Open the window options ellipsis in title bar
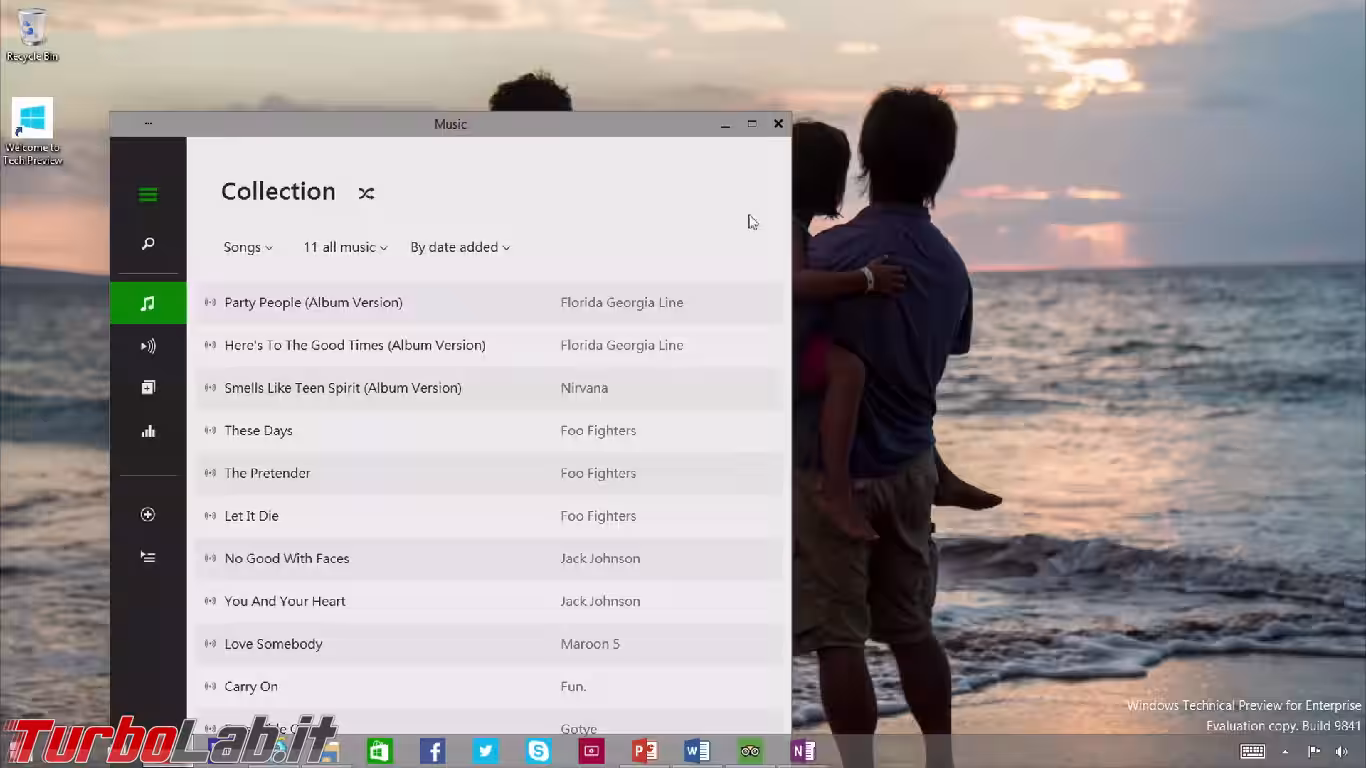The height and width of the screenshot is (768, 1366). [148, 124]
